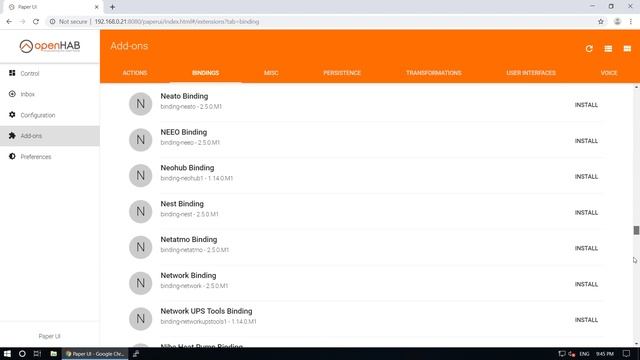This screenshot has height=360, width=640.
Task: Open Chrome's three-dot menu
Action: [x=631, y=22]
